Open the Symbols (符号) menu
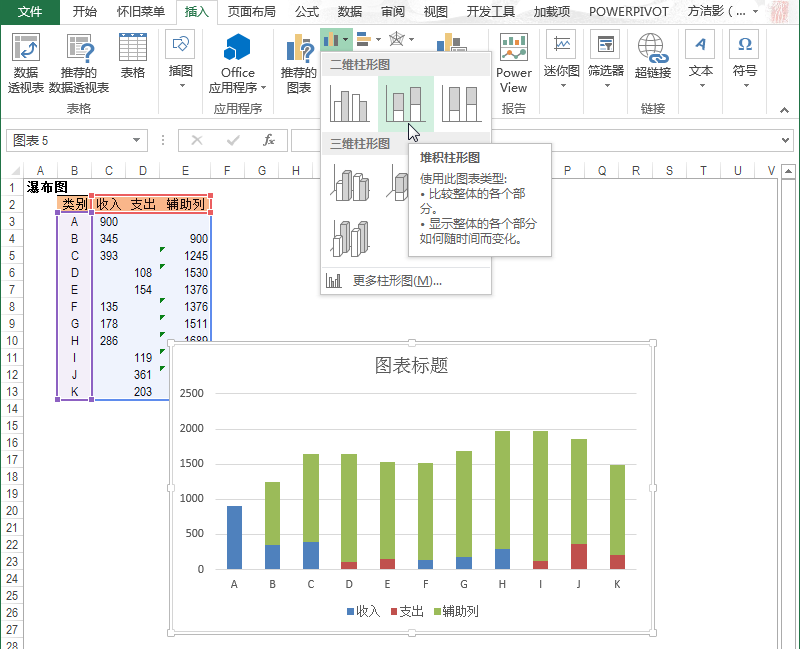 (x=745, y=60)
